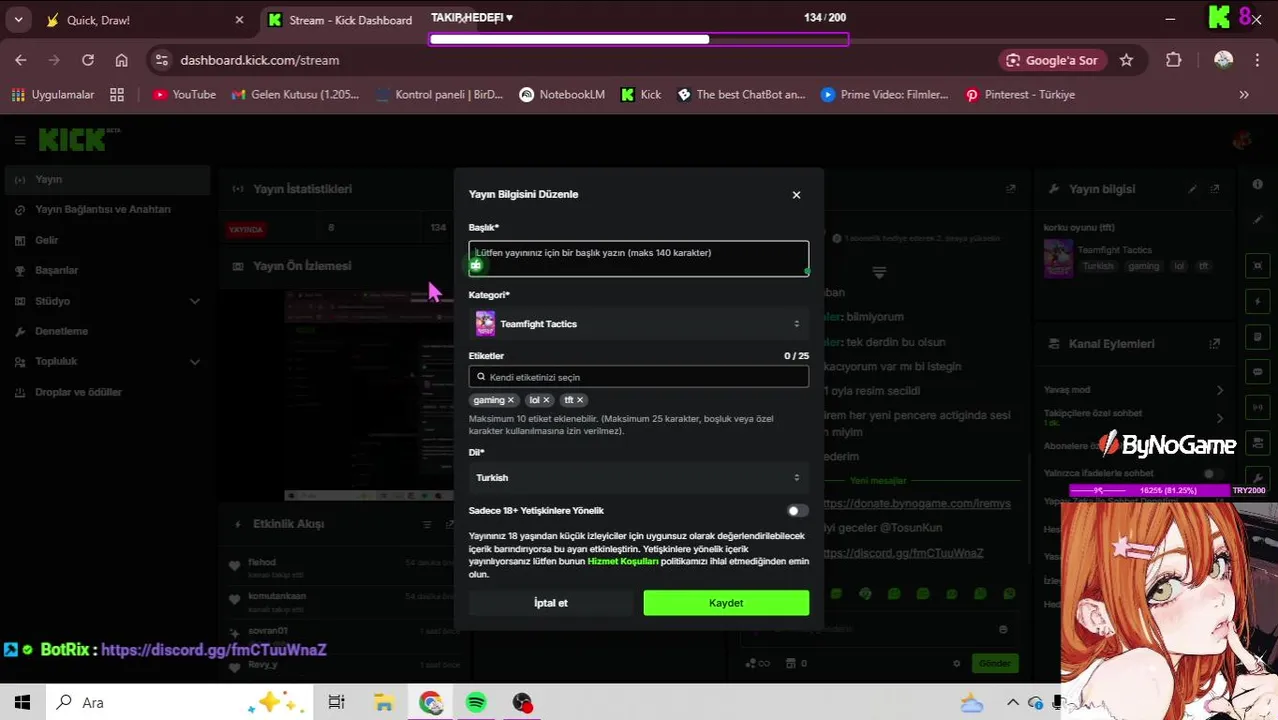Click the chat bubble icon in right rail

[1258, 372]
